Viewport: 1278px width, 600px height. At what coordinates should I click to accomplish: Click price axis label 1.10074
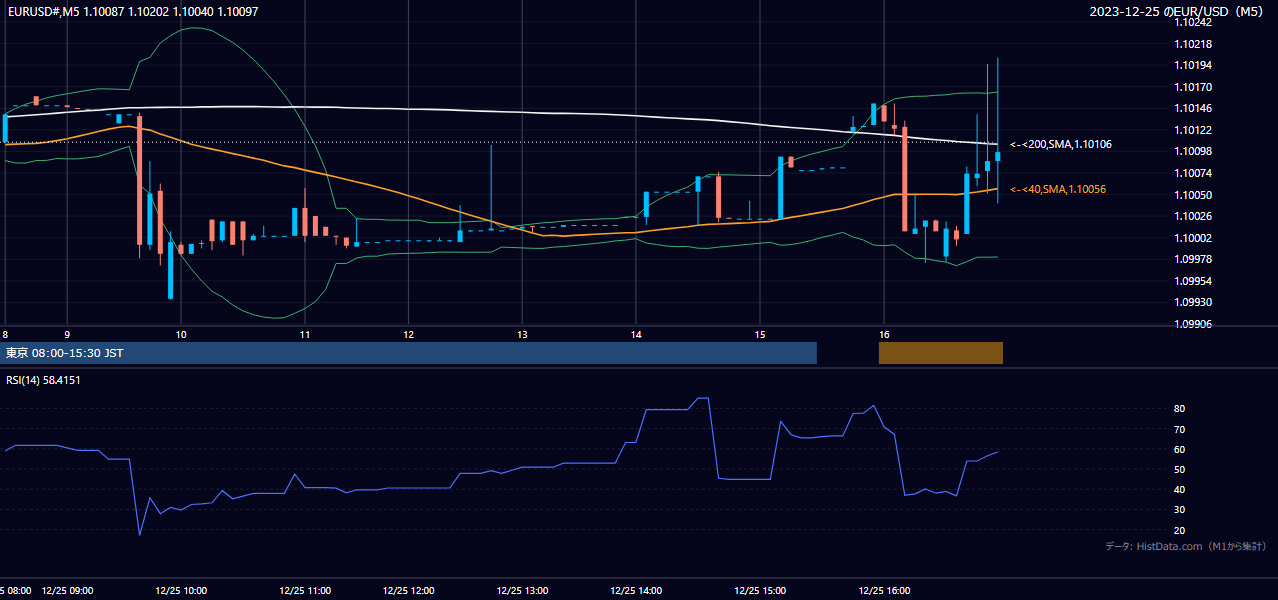point(1192,173)
